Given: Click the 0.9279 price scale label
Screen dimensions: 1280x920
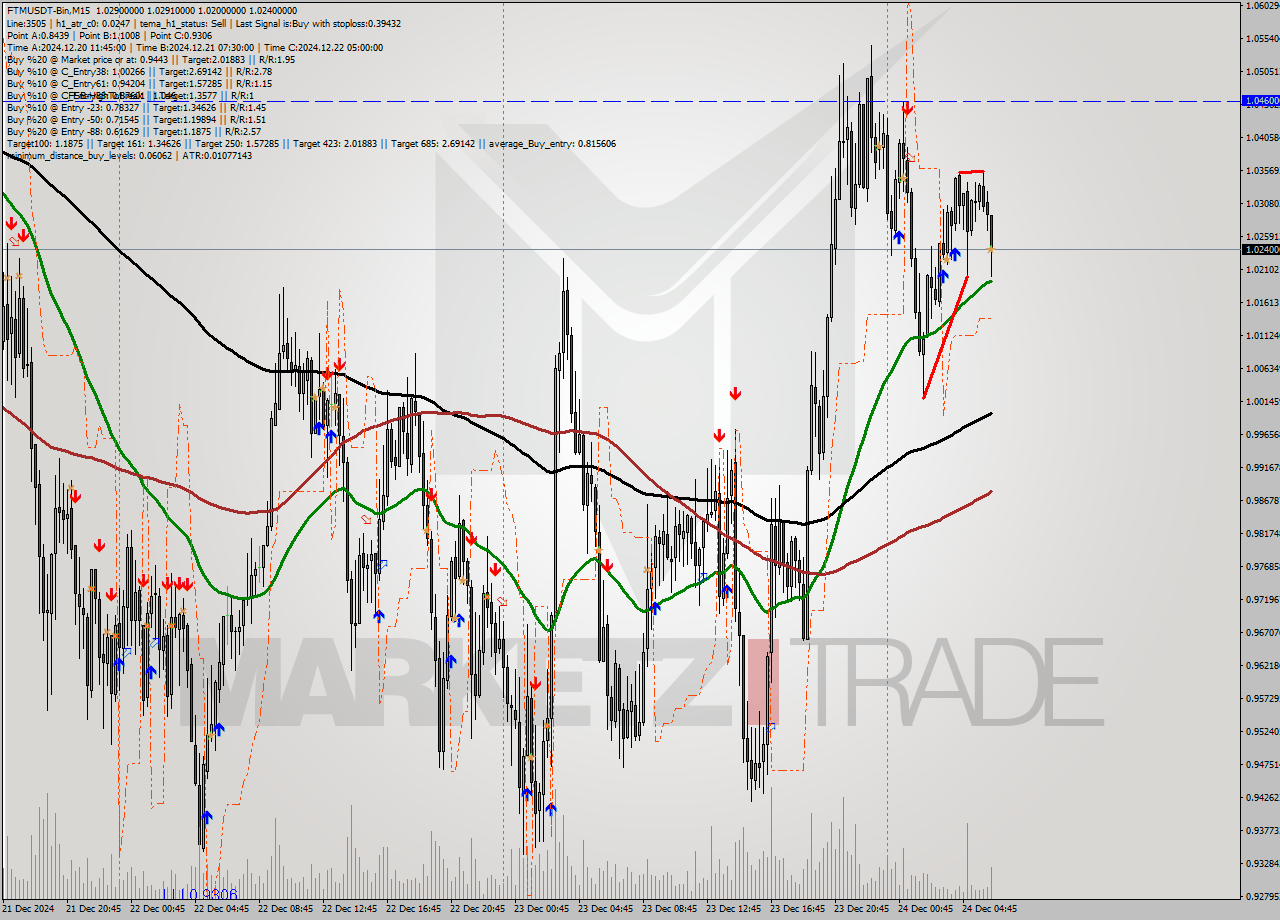Looking at the screenshot, I should (x=1262, y=896).
